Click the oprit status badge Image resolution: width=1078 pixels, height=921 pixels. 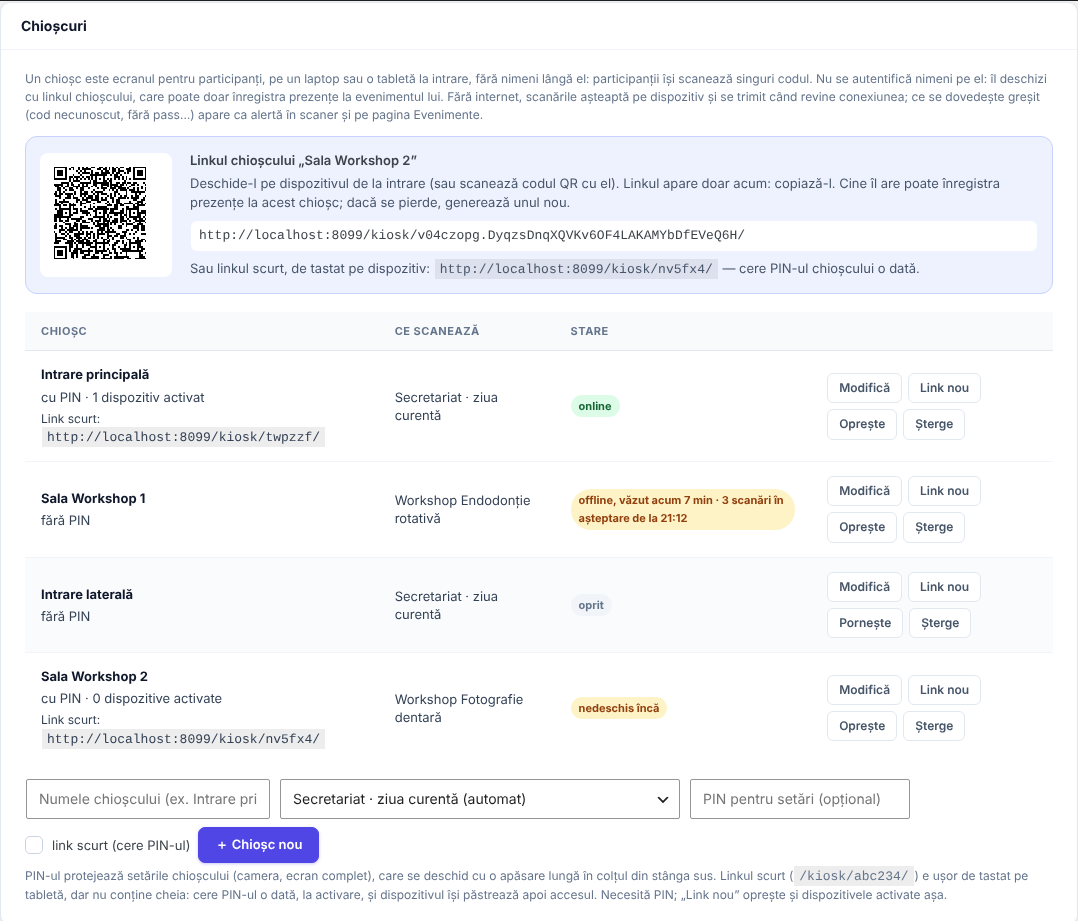(x=591, y=605)
